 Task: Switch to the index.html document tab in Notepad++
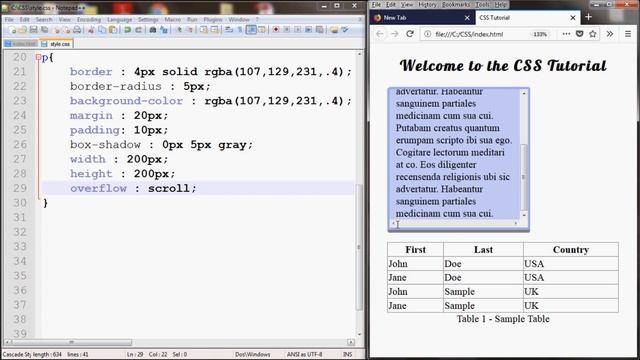click(x=20, y=44)
